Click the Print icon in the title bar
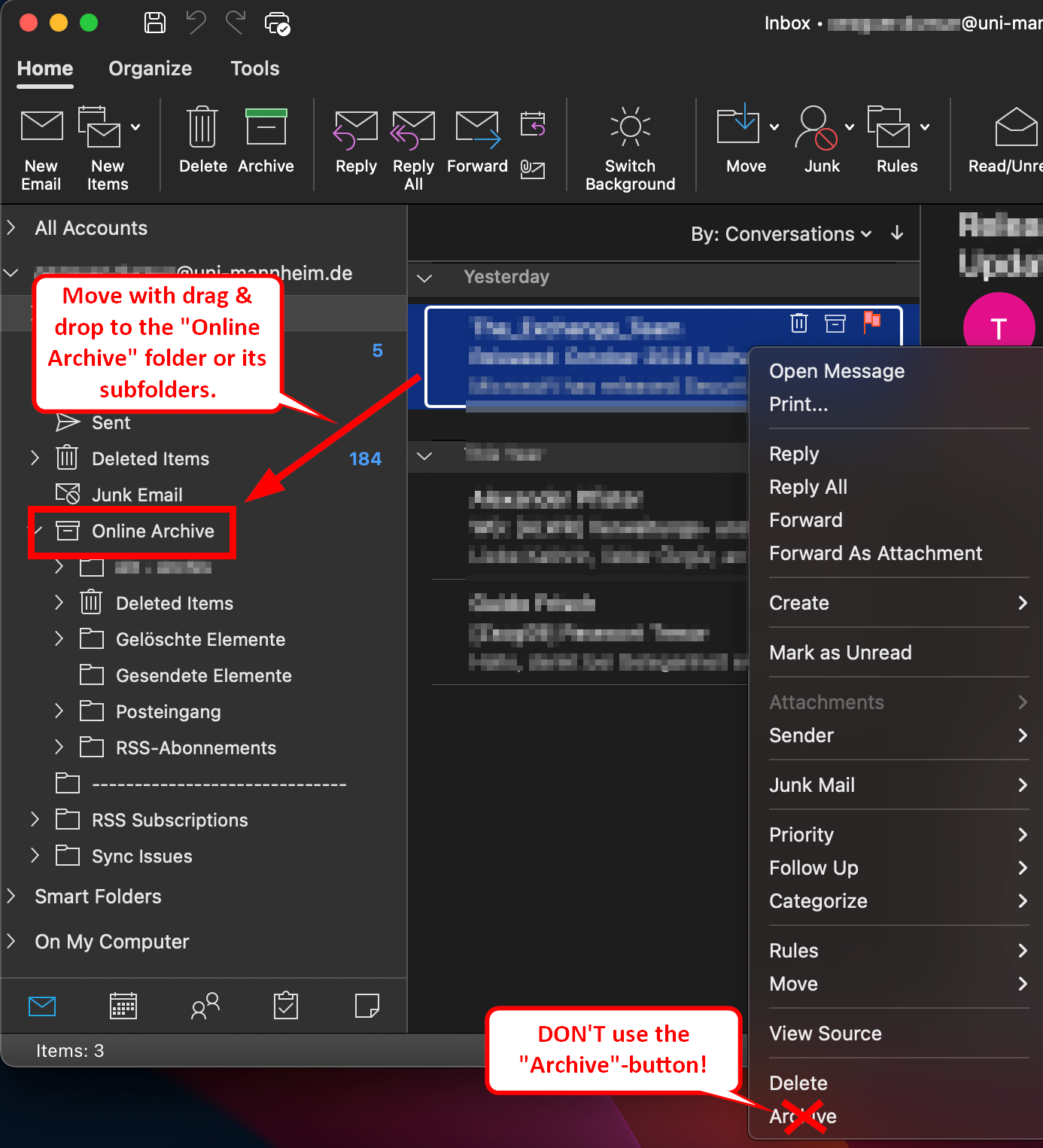The image size is (1043, 1148). pos(277,23)
